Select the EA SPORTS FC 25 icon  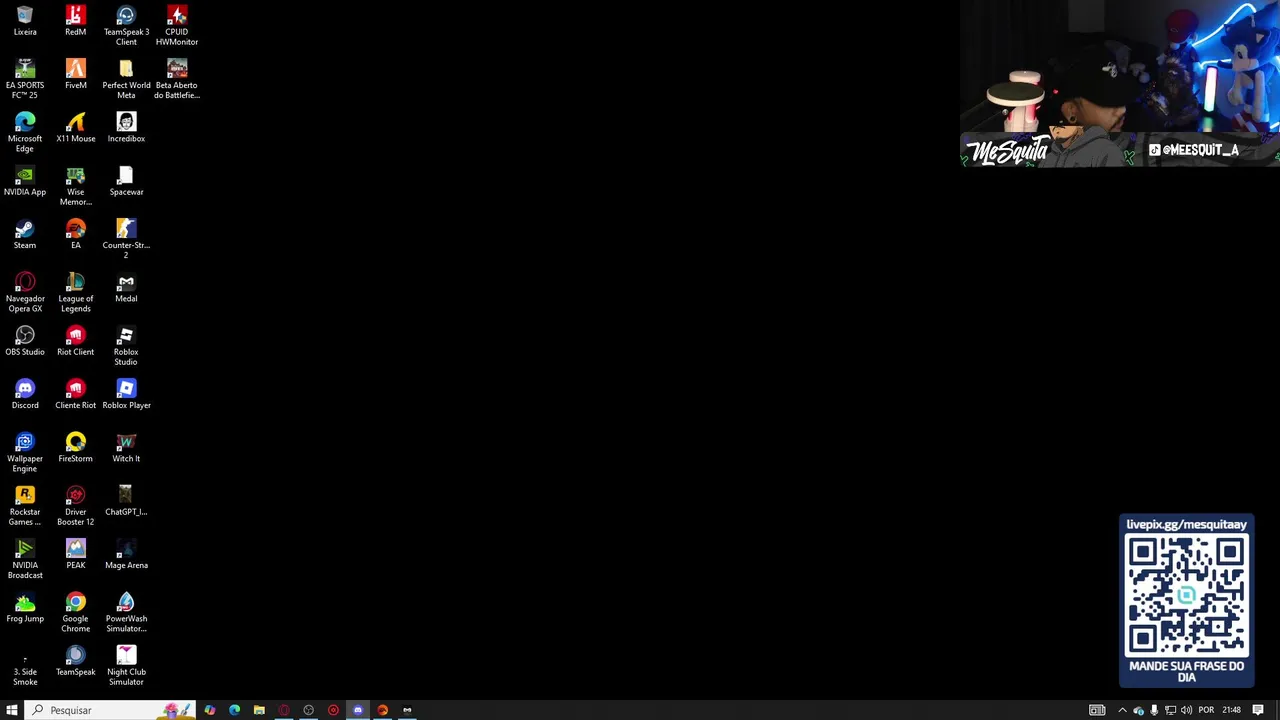coord(25,78)
